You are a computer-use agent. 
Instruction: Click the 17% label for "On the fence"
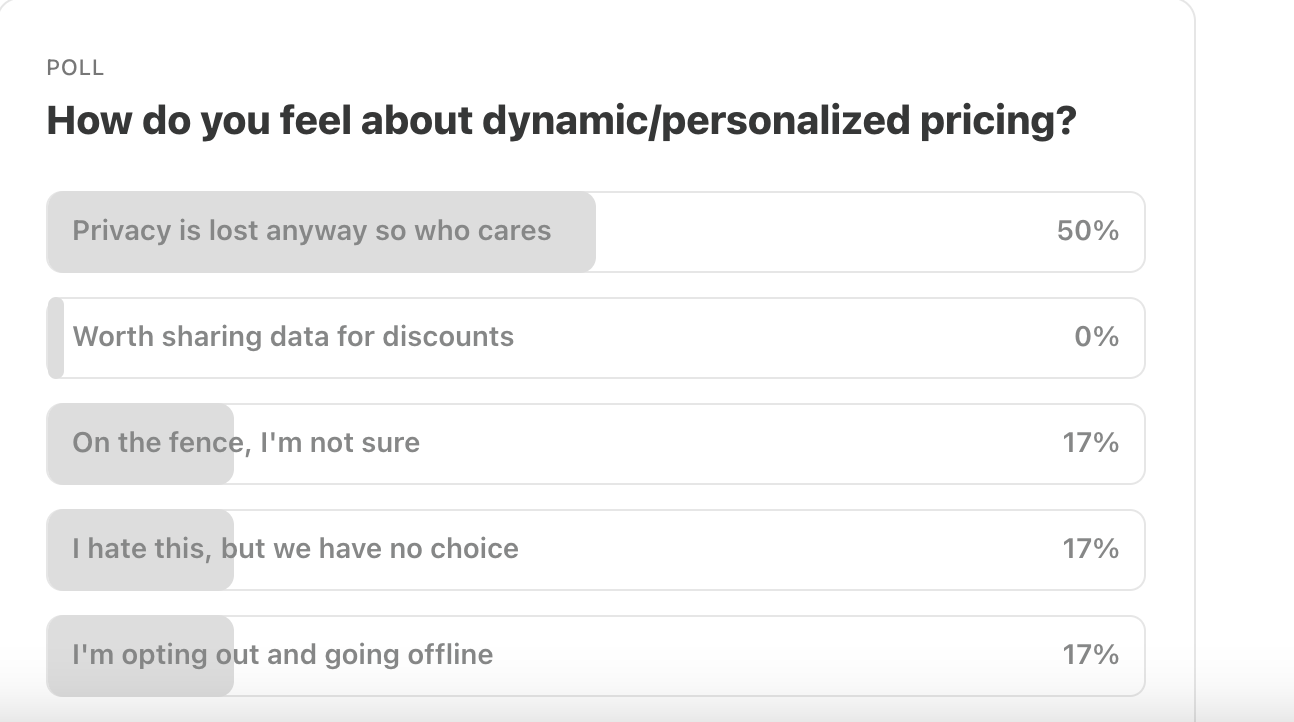pyautogui.click(x=1090, y=443)
